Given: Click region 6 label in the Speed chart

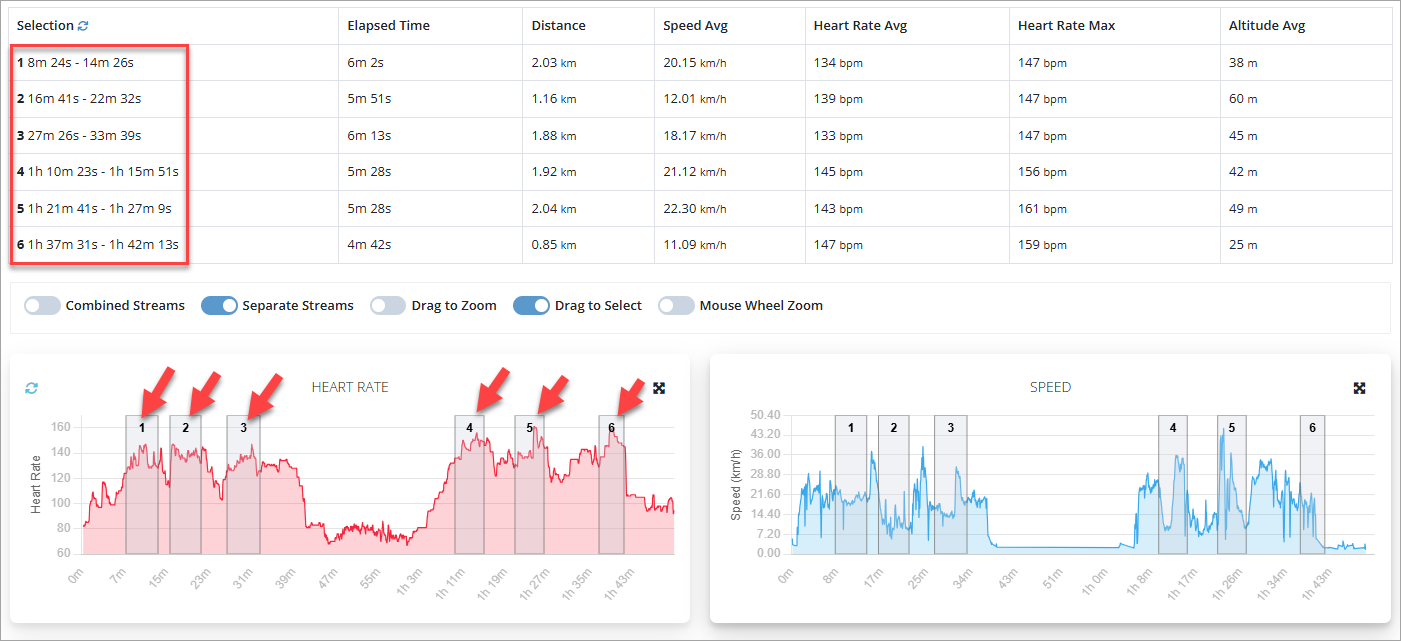Looking at the screenshot, I should [1312, 428].
